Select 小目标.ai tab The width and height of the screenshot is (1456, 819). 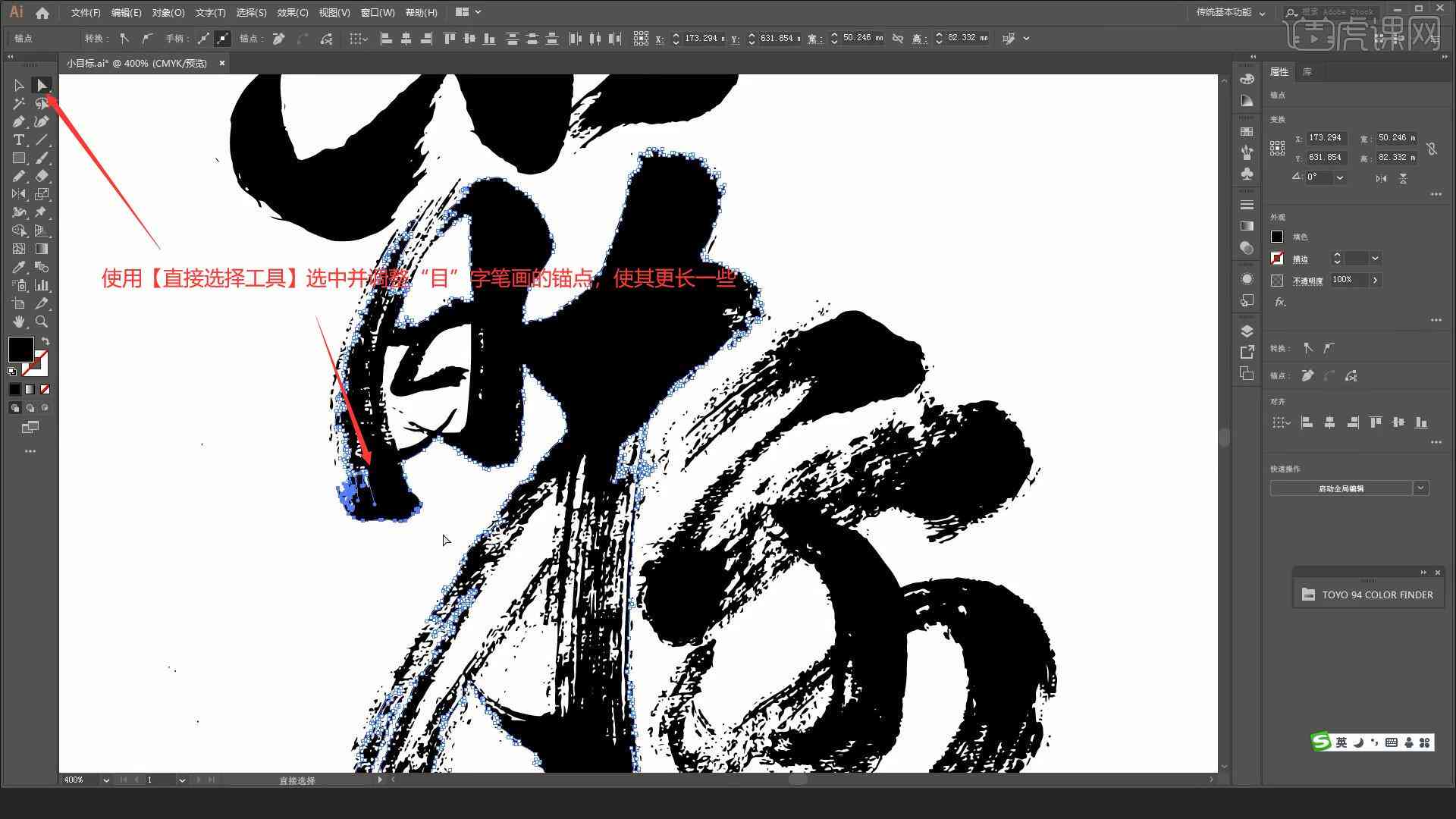[x=139, y=63]
